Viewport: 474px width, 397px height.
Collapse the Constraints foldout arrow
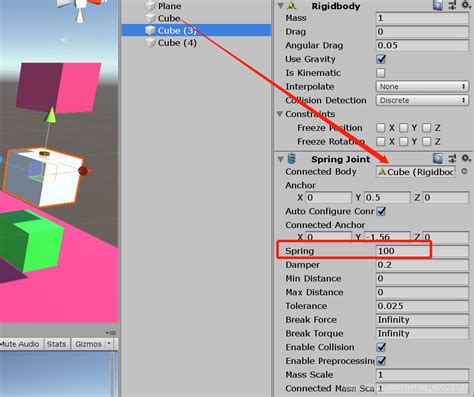280,114
